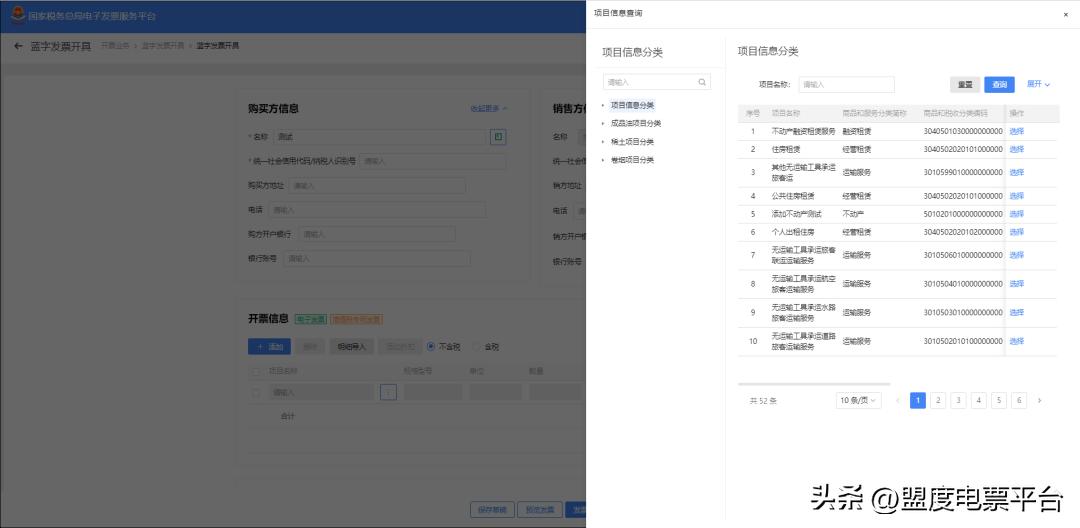Click the 项目名称 search input field
The height and width of the screenshot is (528, 1080).
point(847,85)
